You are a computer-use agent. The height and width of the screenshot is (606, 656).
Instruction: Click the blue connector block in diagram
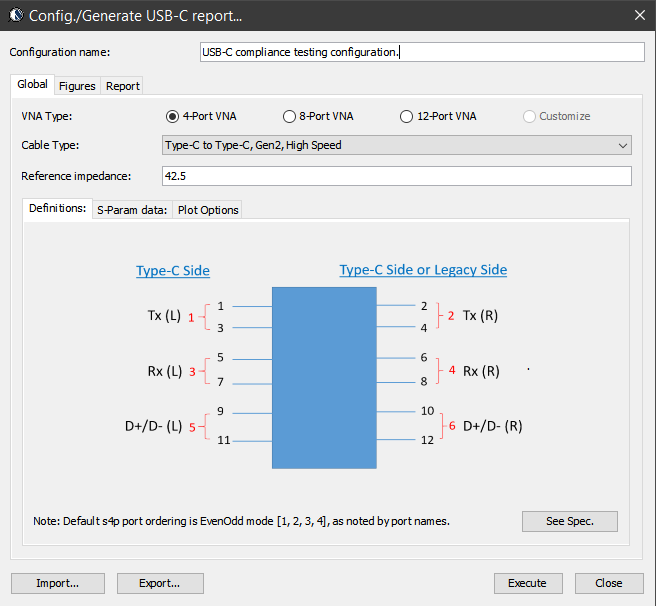[x=324, y=377]
